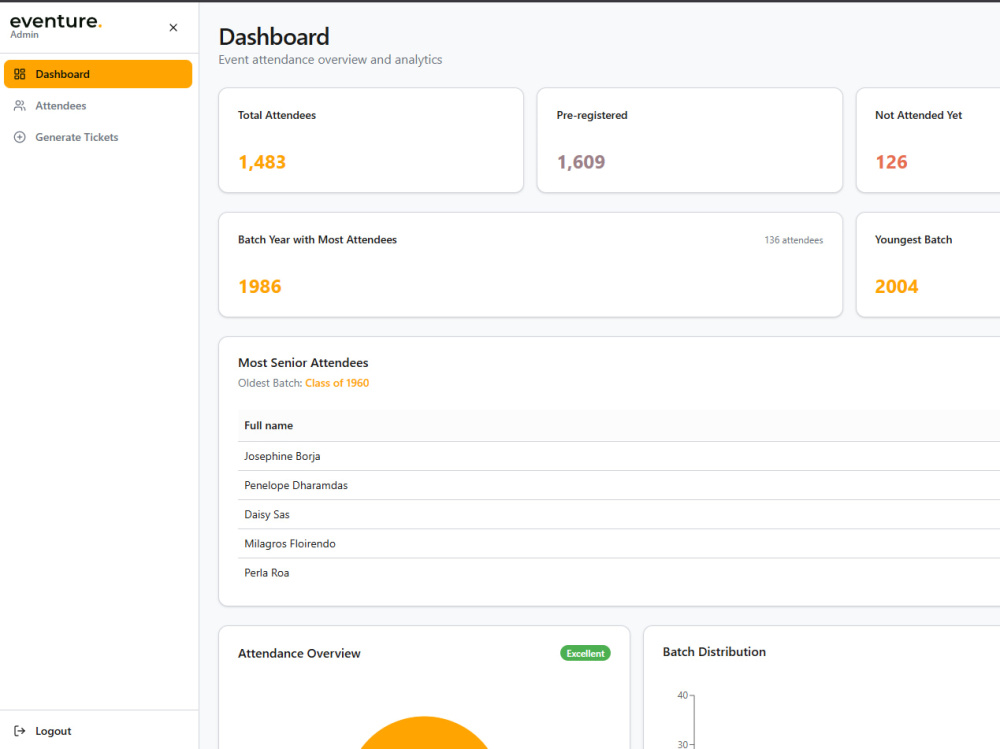
Task: Select the Penelope Dharamdas row
Action: 619,486
